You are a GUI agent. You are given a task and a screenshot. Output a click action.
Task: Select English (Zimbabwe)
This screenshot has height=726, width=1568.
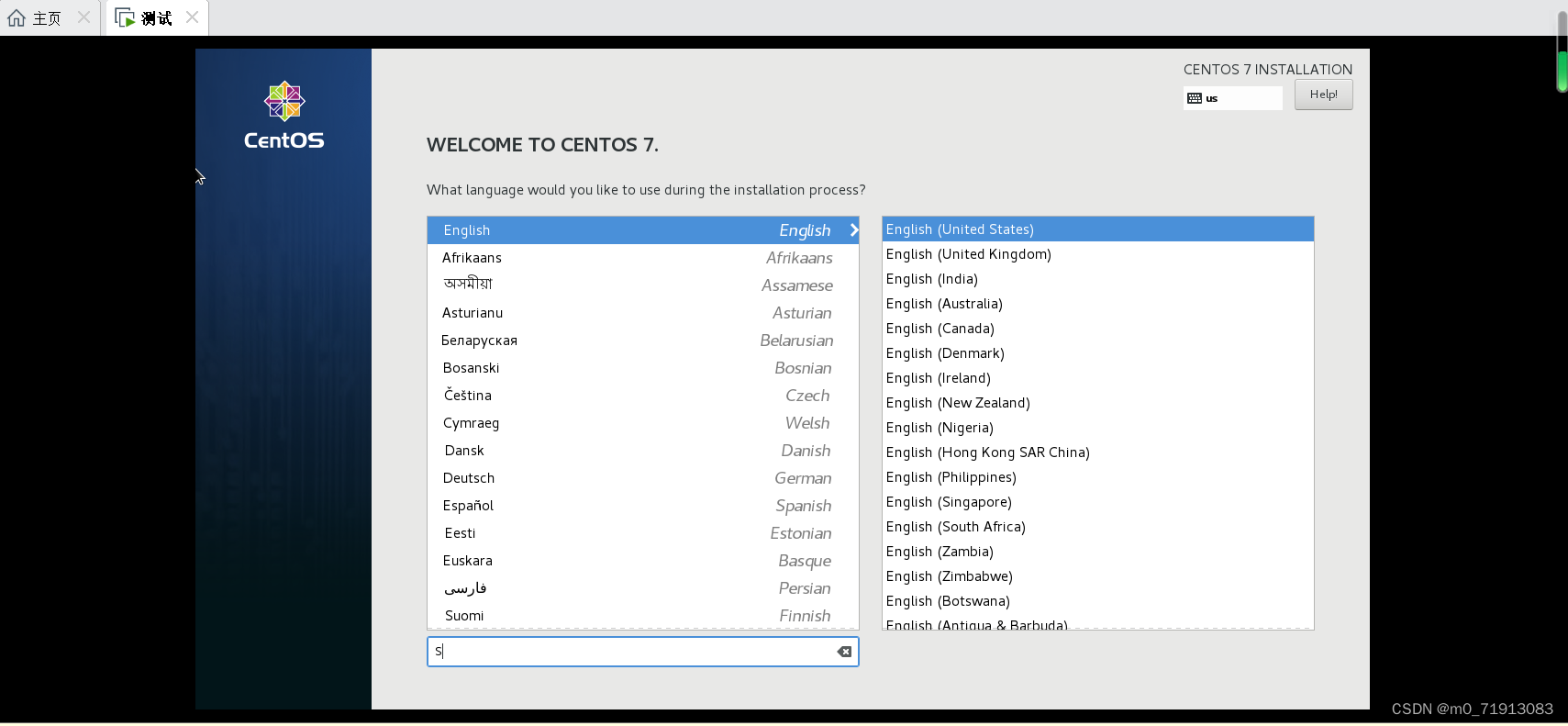[1098, 576]
